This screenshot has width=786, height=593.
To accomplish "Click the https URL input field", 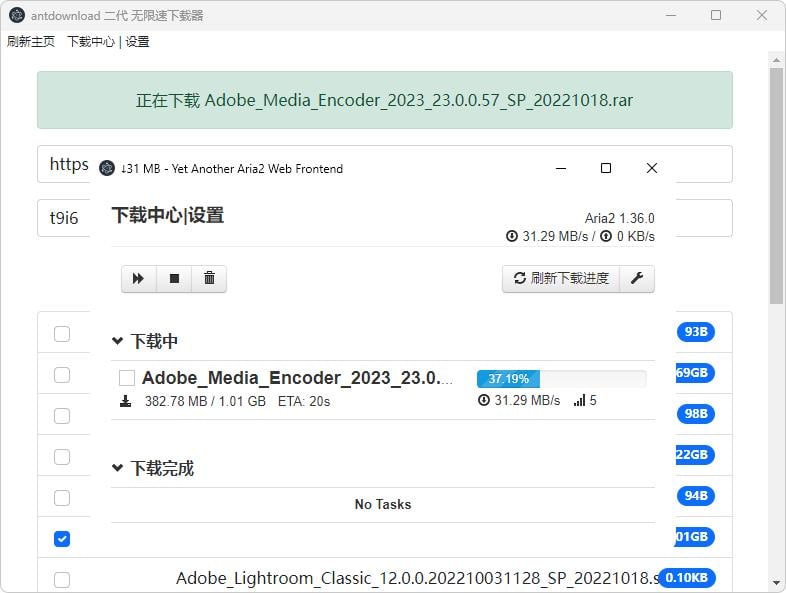I will pyautogui.click(x=384, y=164).
